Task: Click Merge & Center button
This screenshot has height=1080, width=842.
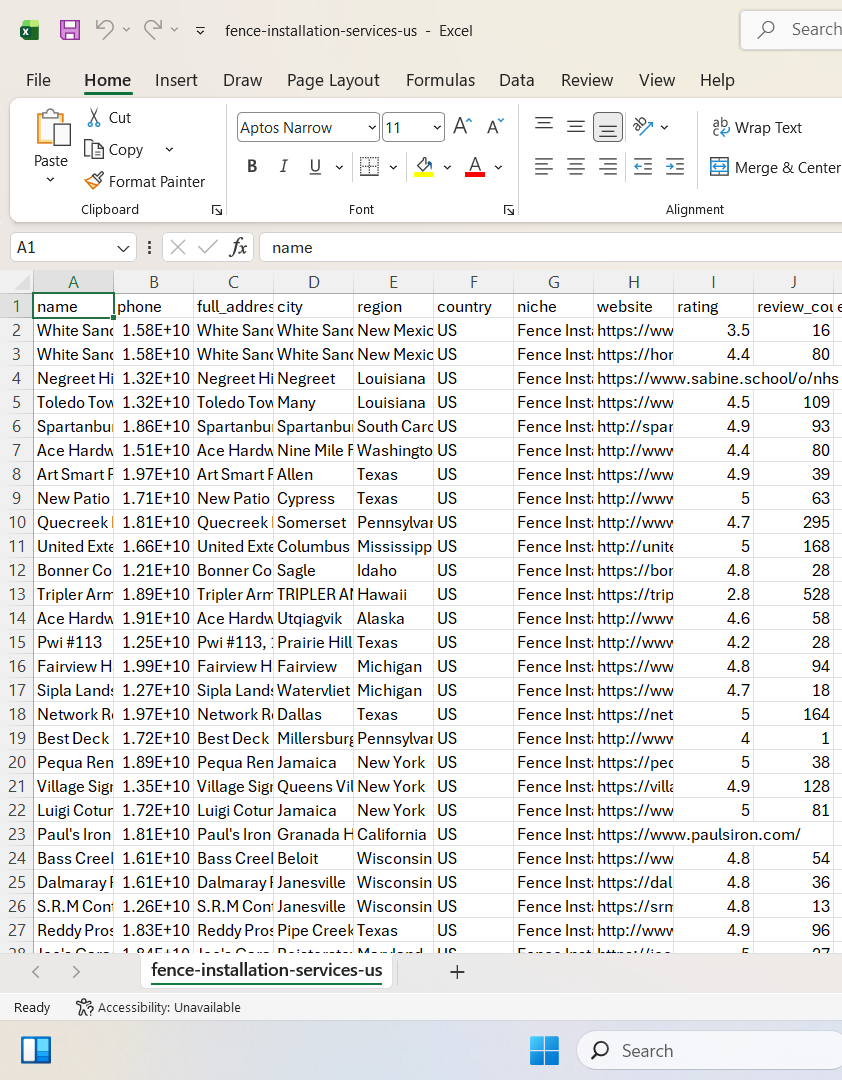Action: point(774,167)
